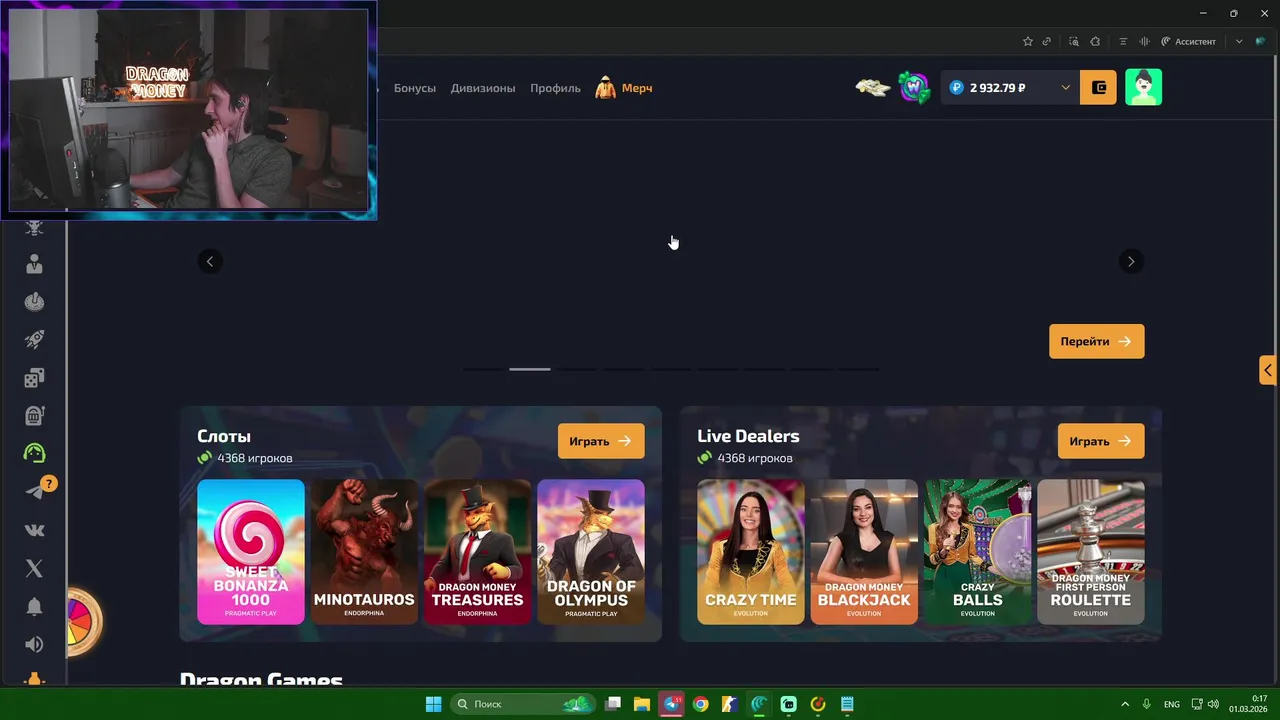The height and width of the screenshot is (720, 1280).
Task: Expand browser toolbar chevron dropdown
Action: pyautogui.click(x=1239, y=41)
